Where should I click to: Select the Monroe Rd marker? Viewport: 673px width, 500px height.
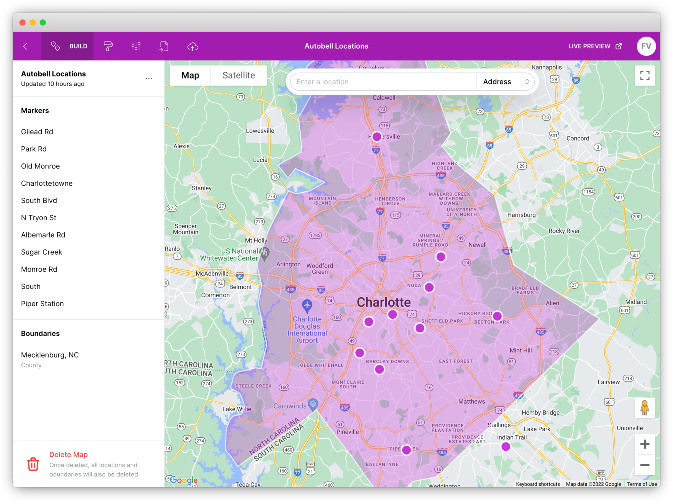coord(39,269)
